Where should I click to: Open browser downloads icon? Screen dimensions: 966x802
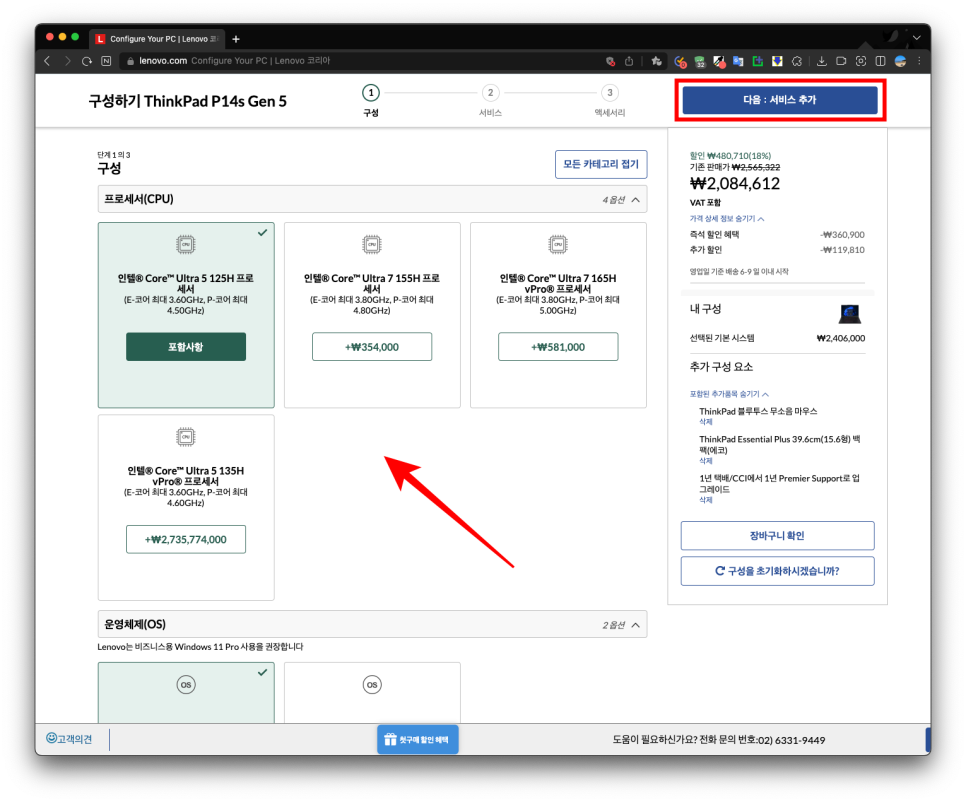[x=822, y=61]
